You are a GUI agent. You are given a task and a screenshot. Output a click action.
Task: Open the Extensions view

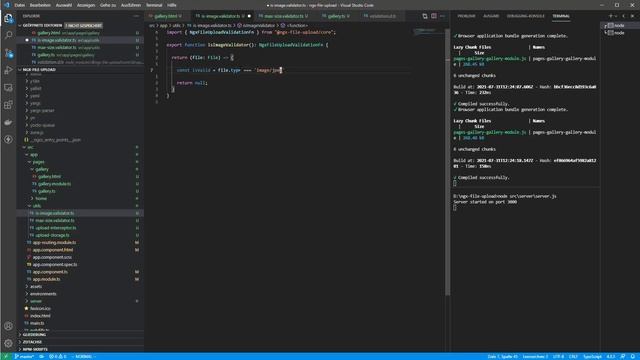8,105
